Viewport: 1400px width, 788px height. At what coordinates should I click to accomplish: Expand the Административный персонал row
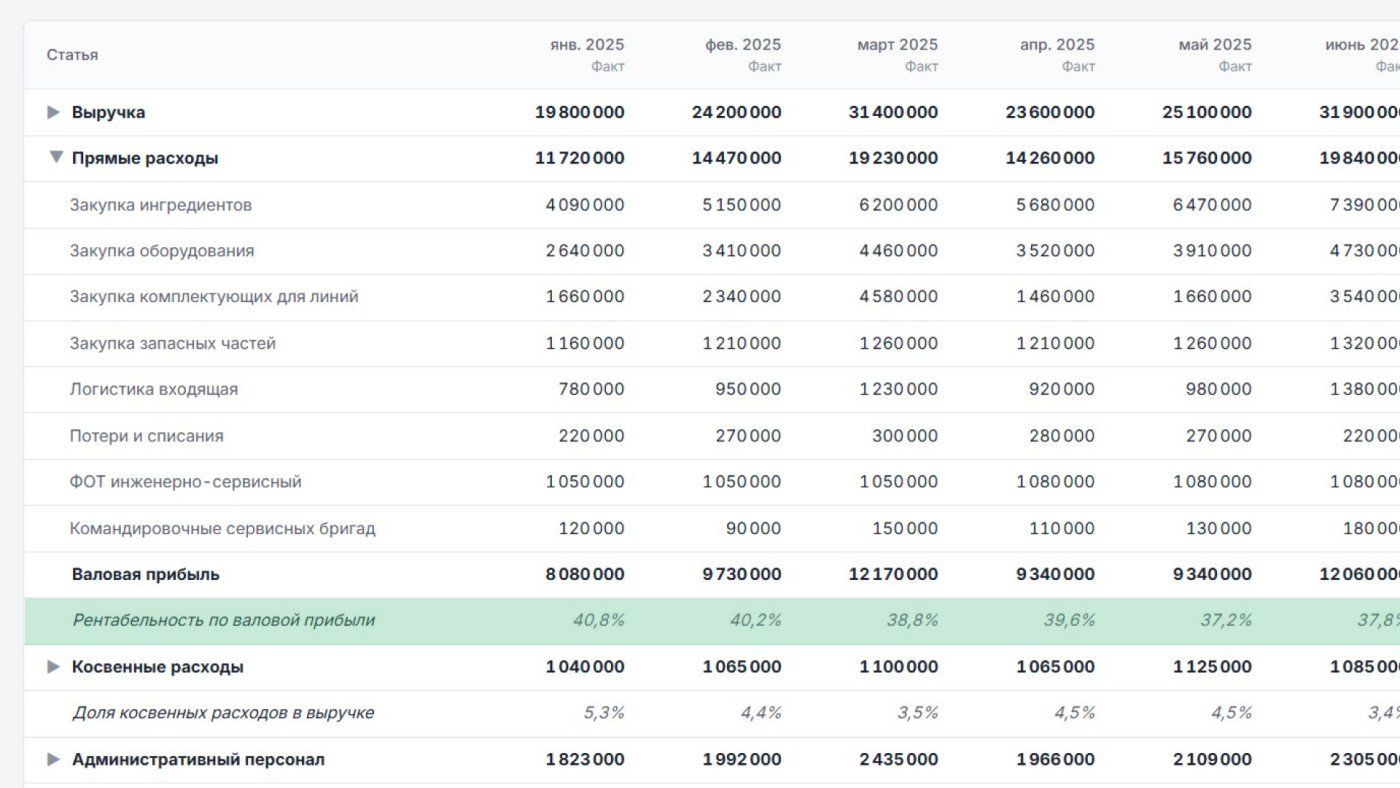pos(54,759)
